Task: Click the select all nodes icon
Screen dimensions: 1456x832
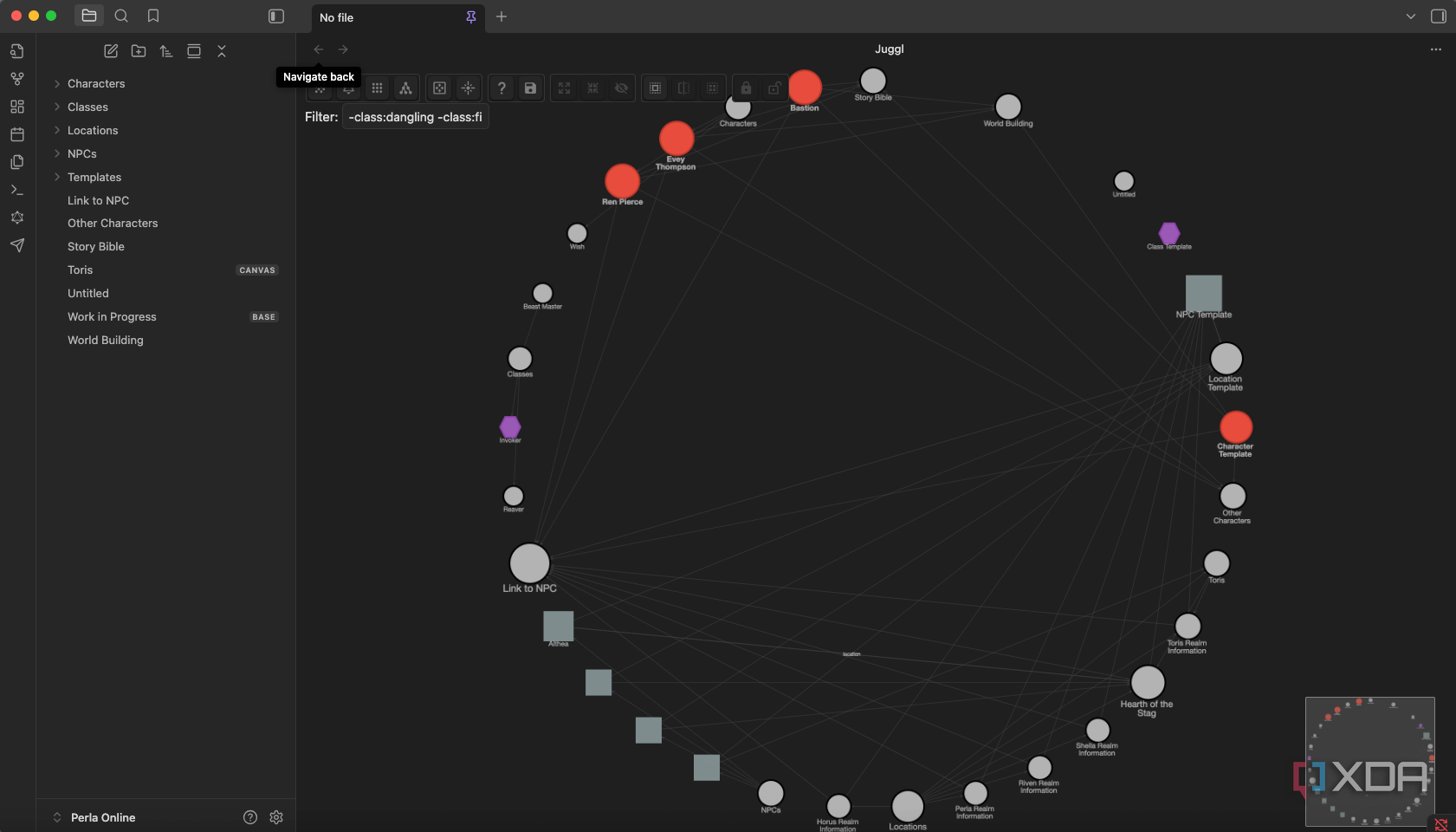Action: [656, 88]
